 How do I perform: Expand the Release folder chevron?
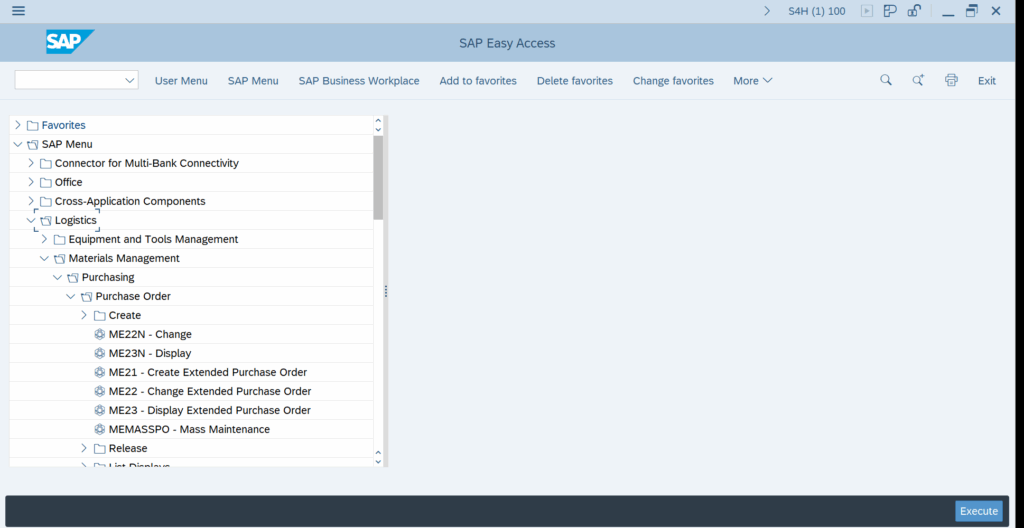click(84, 448)
